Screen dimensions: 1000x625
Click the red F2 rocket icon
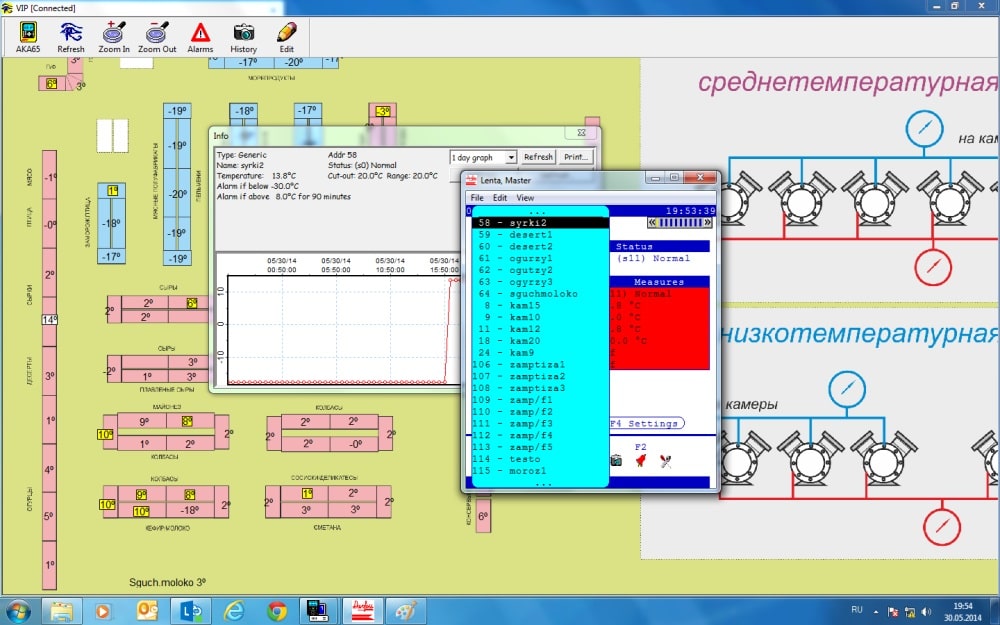coord(641,460)
